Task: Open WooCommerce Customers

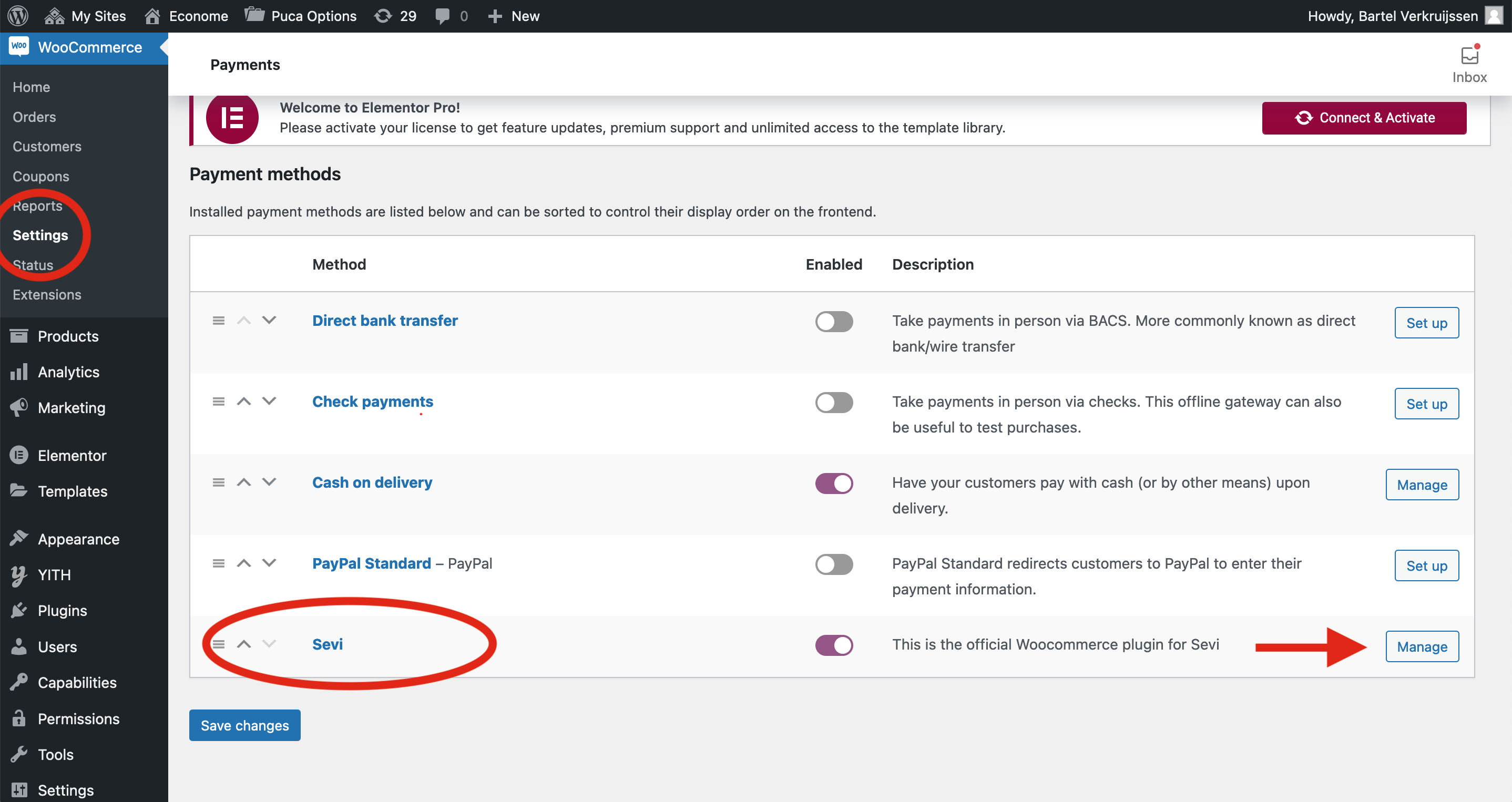Action: [x=47, y=146]
